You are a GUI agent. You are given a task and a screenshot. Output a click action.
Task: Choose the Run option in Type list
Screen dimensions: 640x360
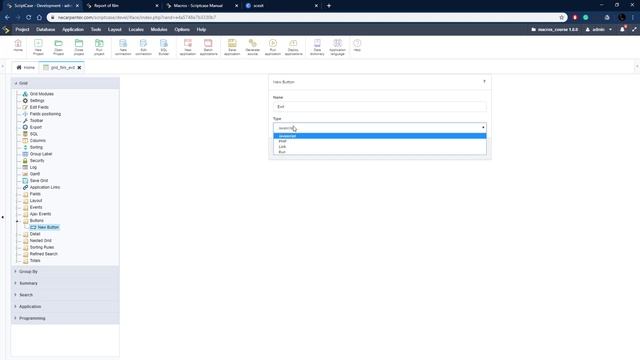click(380, 152)
